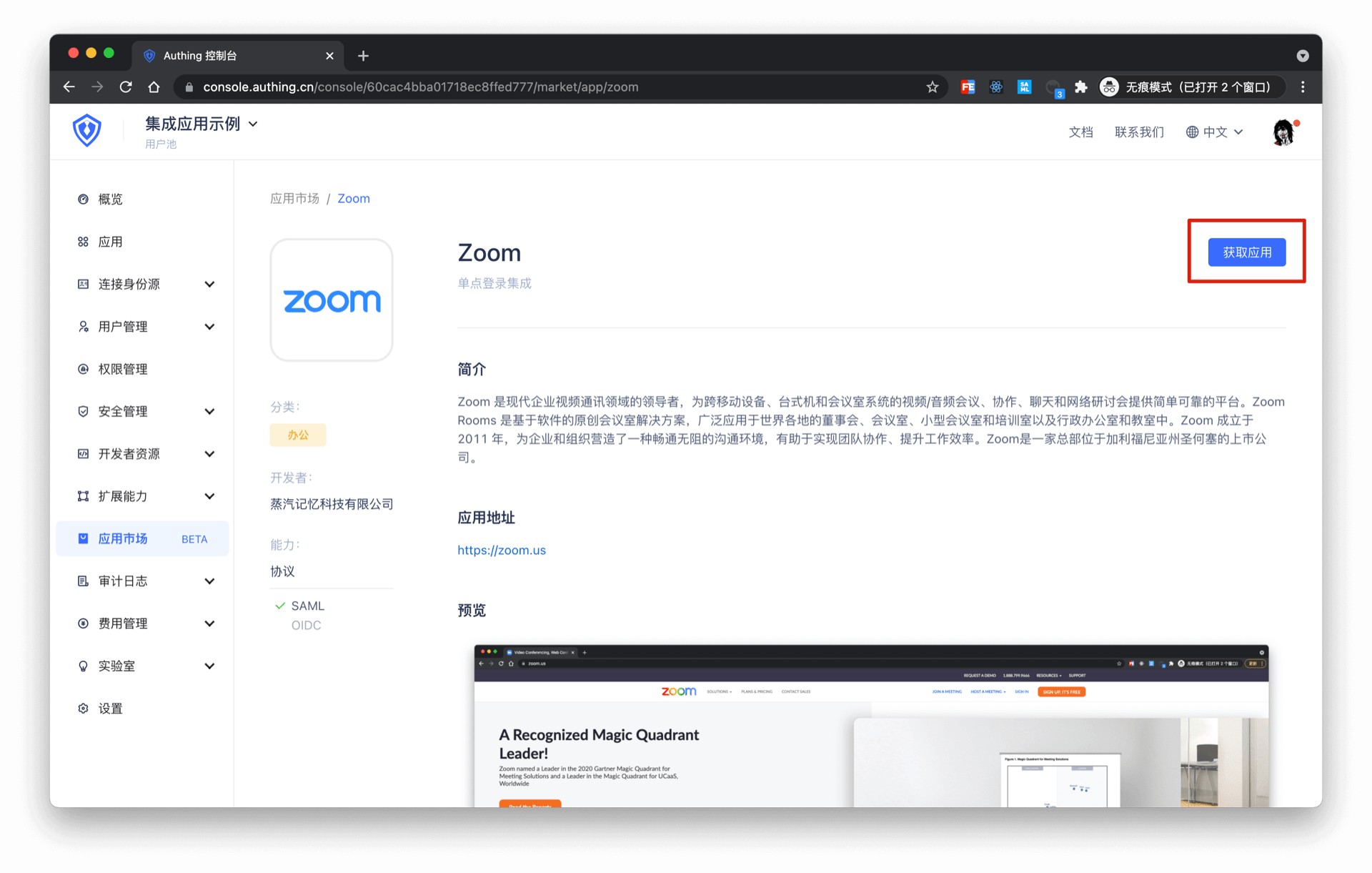
Task: Bookmark page with star icon
Action: click(x=932, y=87)
